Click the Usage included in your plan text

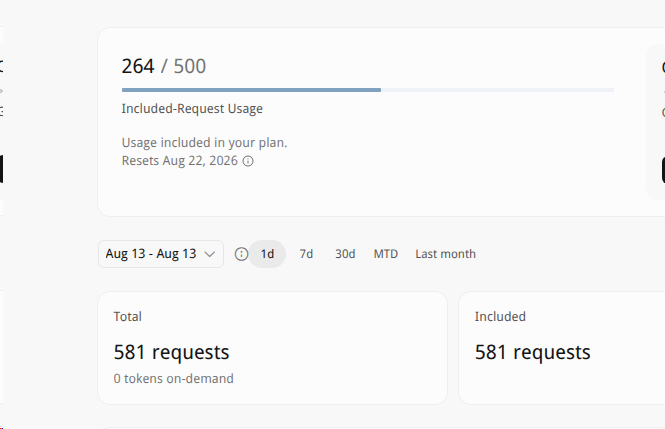[204, 143]
